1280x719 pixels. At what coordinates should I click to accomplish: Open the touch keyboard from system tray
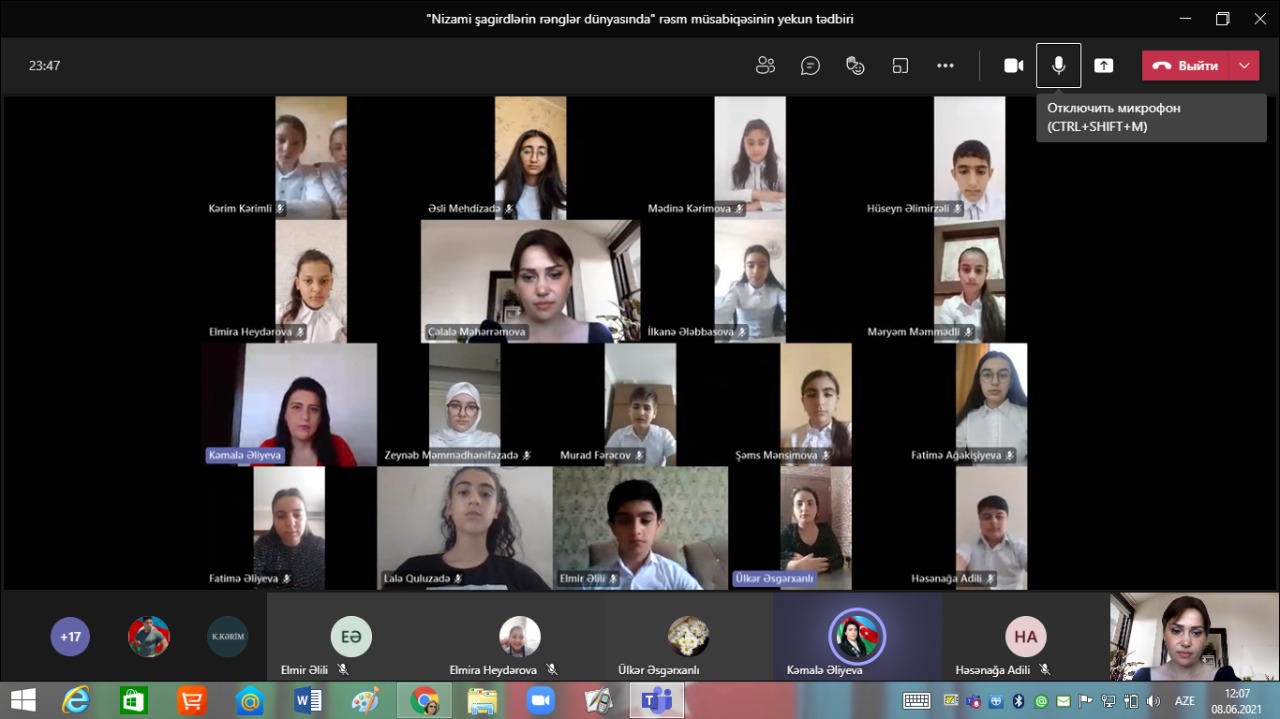tap(916, 701)
